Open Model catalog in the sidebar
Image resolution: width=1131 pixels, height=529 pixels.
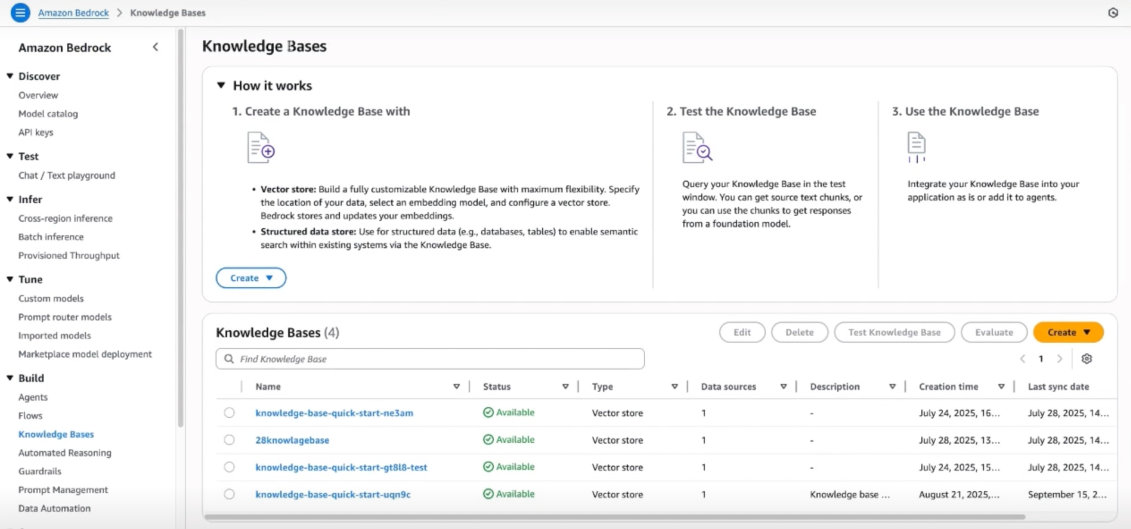click(48, 114)
